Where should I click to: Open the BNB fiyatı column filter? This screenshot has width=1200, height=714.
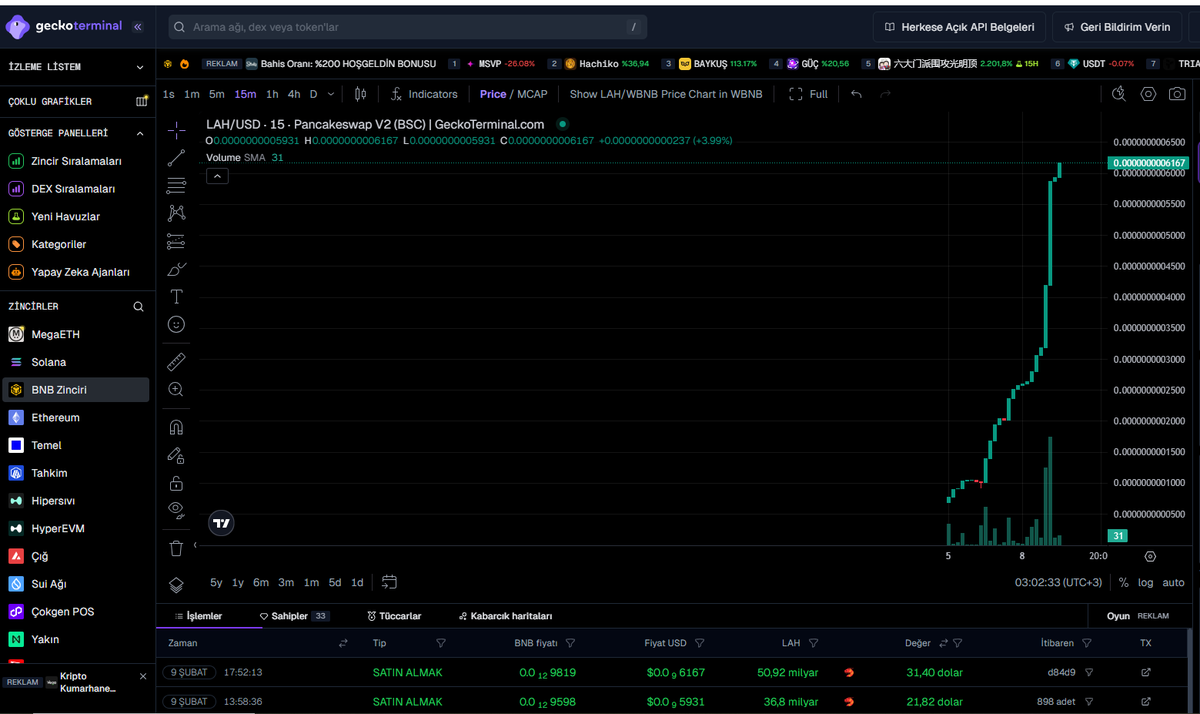tap(570, 643)
